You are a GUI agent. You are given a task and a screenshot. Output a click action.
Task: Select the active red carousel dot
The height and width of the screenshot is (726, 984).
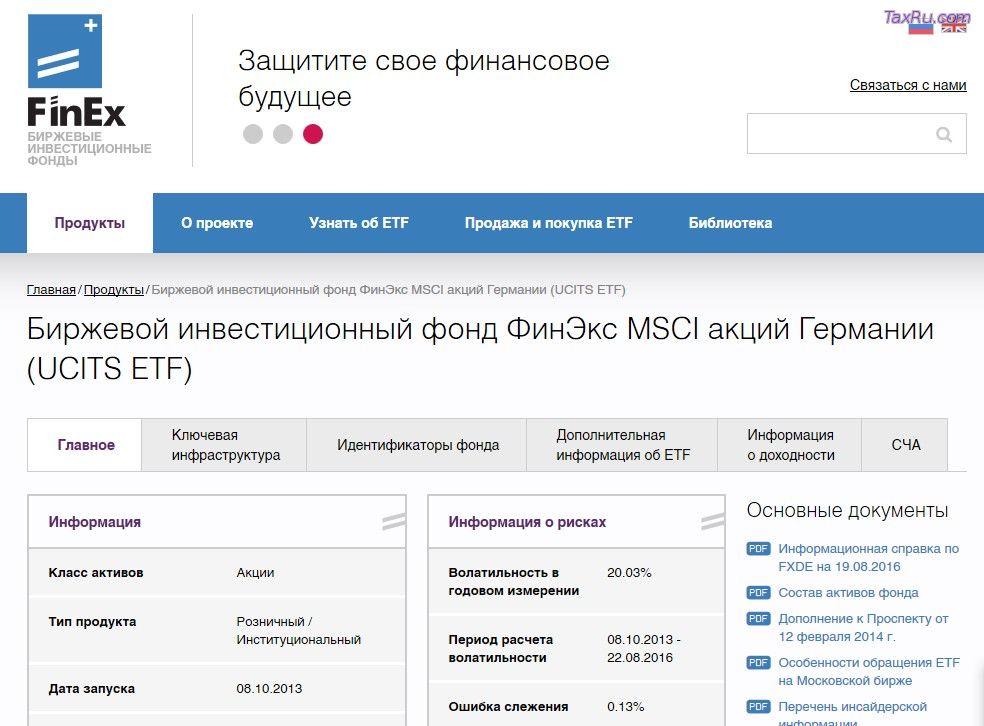click(313, 133)
